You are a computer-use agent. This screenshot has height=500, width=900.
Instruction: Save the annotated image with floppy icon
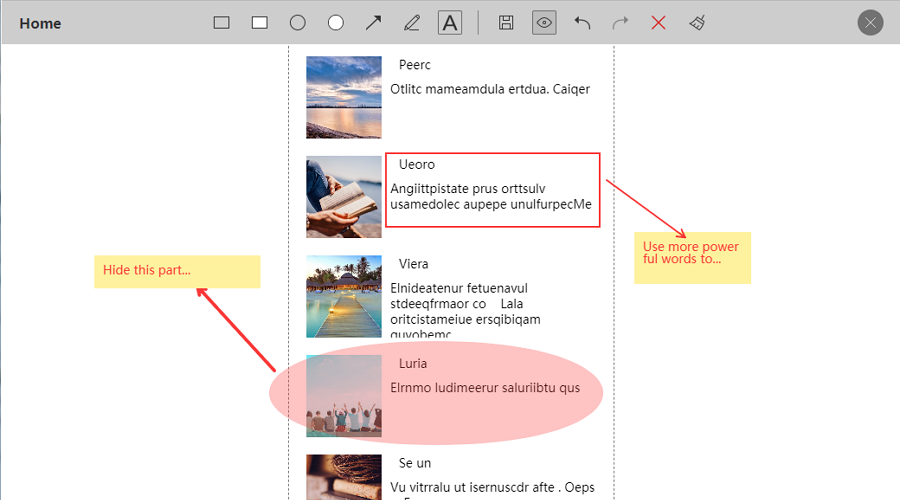pyautogui.click(x=506, y=23)
